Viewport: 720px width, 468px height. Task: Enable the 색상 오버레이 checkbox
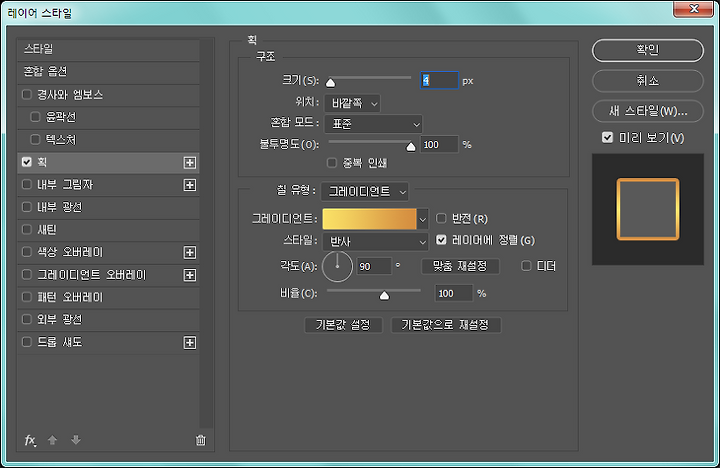pyautogui.click(x=27, y=252)
